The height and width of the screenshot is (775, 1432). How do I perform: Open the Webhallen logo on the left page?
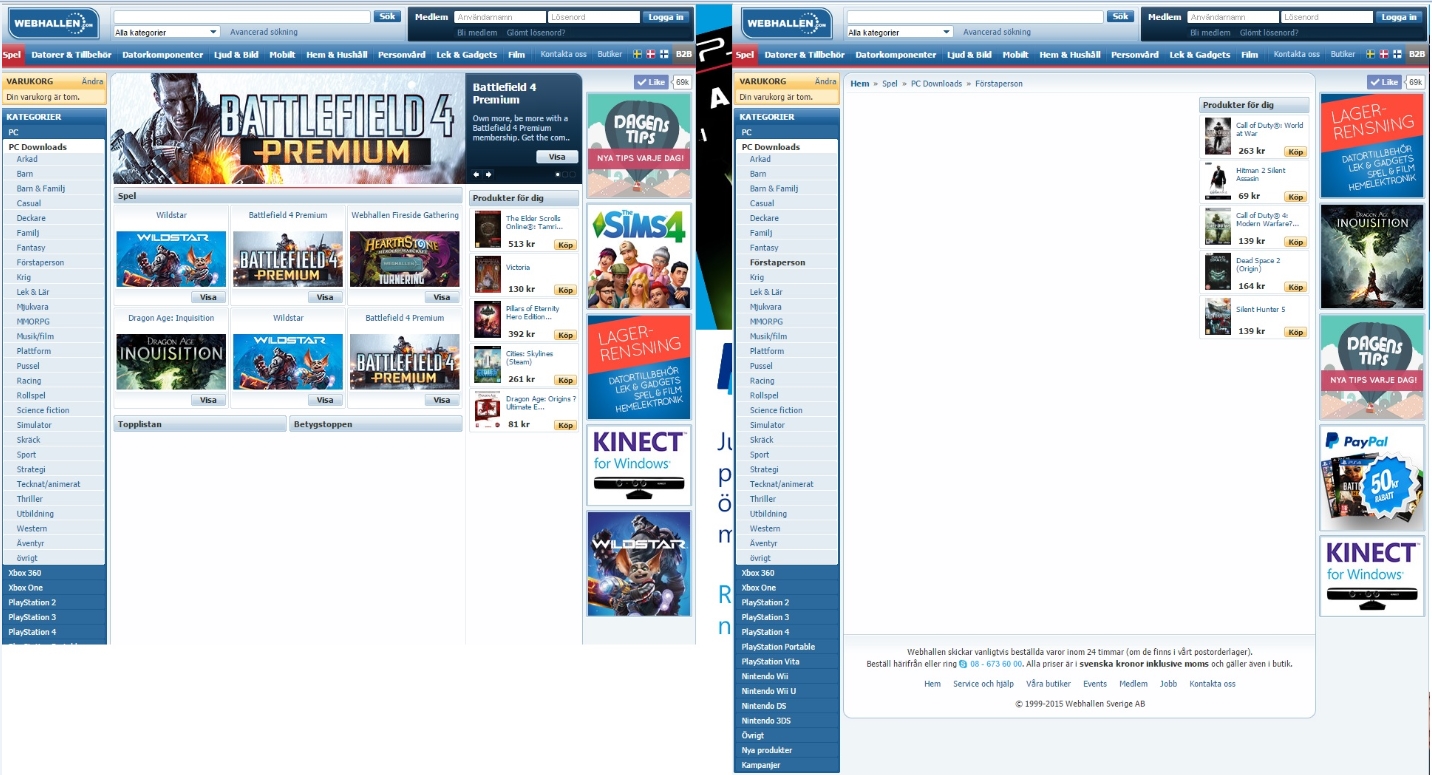[52, 23]
